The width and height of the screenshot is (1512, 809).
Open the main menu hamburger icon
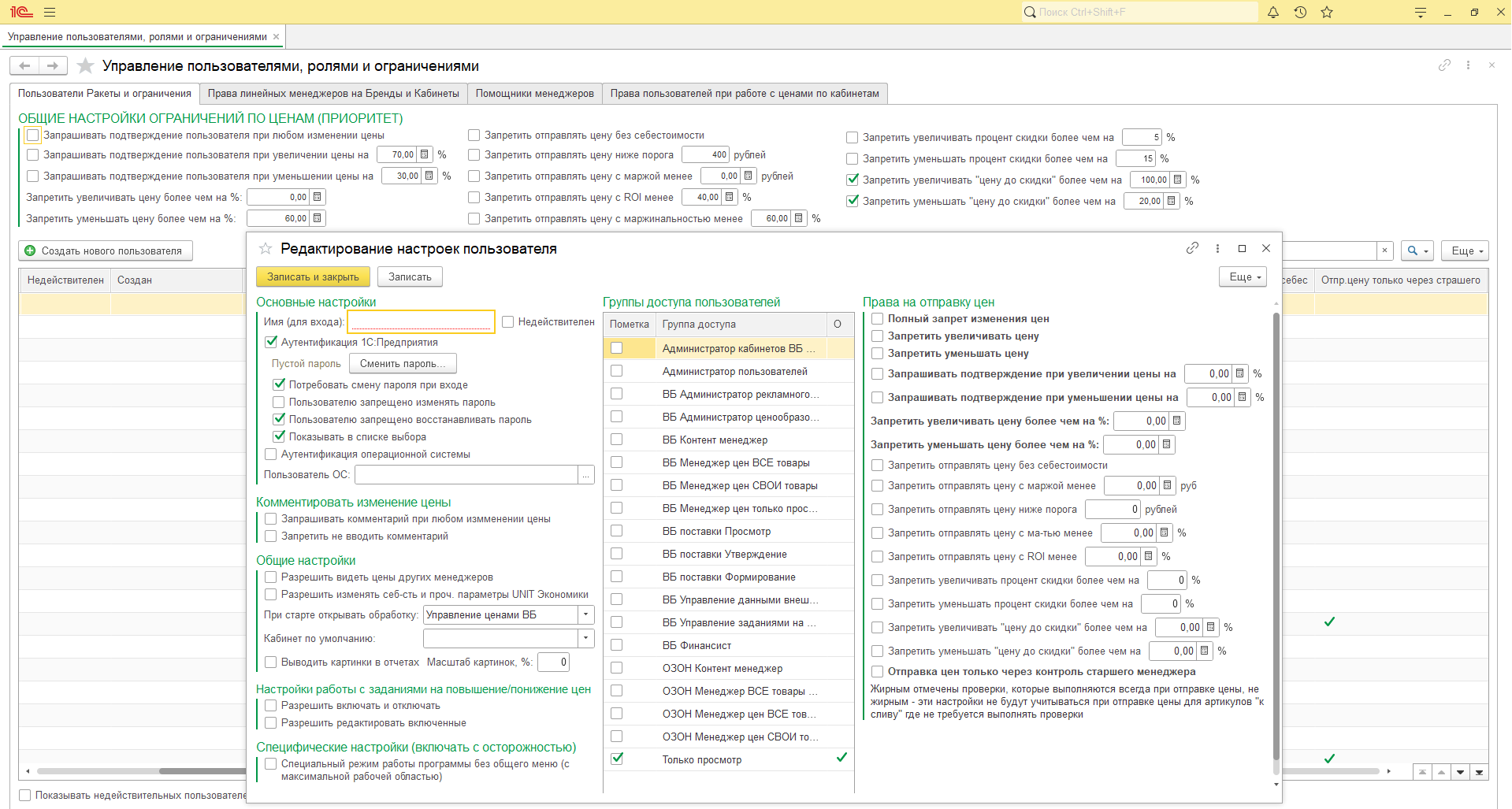click(50, 12)
